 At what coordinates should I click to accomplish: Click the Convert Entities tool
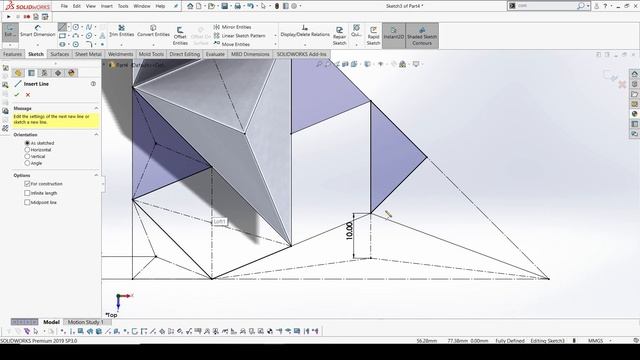[153, 31]
